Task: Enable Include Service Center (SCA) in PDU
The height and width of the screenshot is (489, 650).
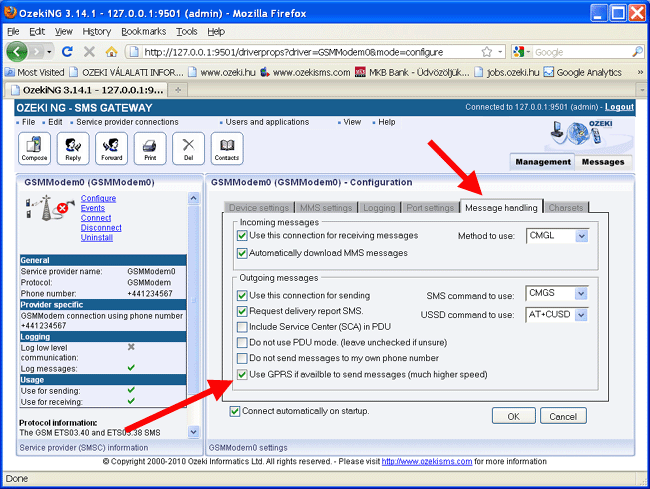Action: 242,327
